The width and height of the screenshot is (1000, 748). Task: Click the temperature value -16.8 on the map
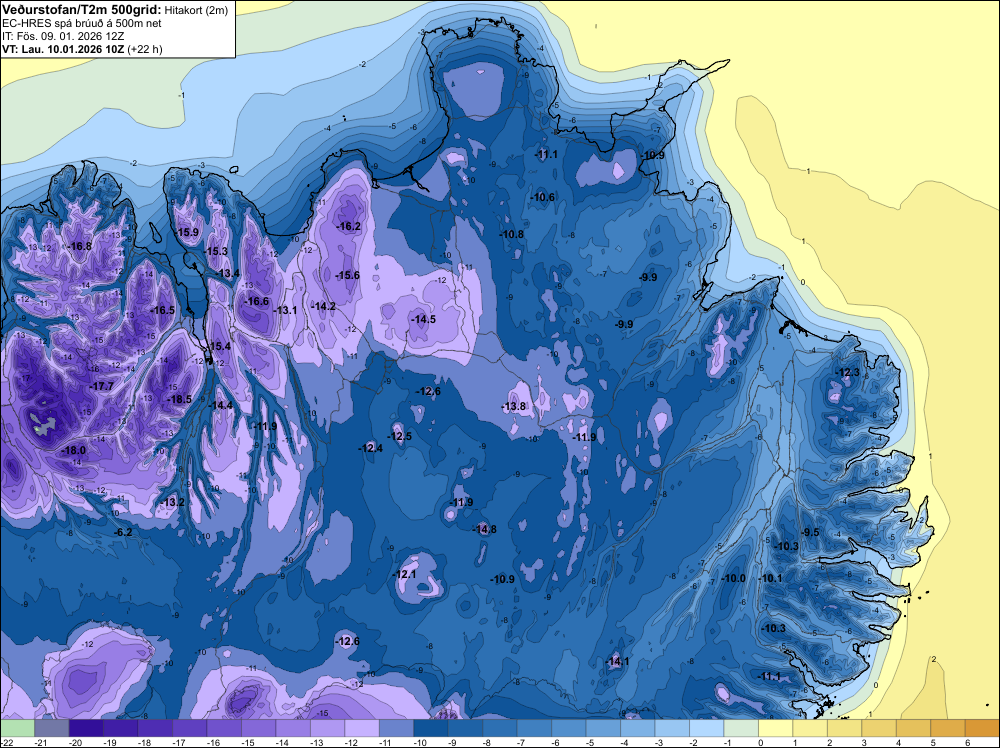tap(81, 246)
